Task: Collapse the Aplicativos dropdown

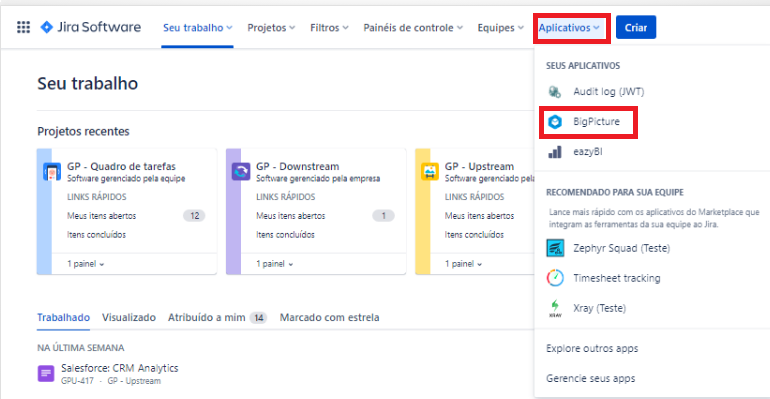Action: click(x=570, y=27)
